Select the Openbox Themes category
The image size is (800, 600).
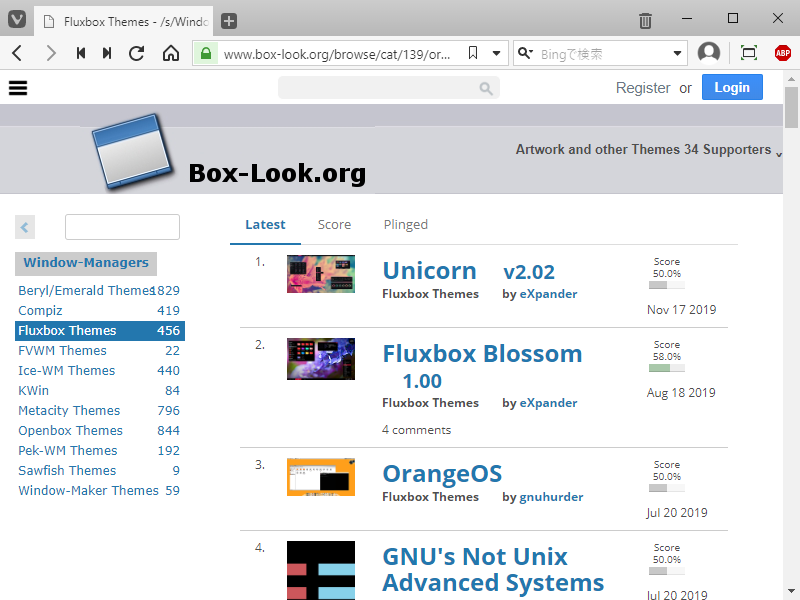pos(99,431)
